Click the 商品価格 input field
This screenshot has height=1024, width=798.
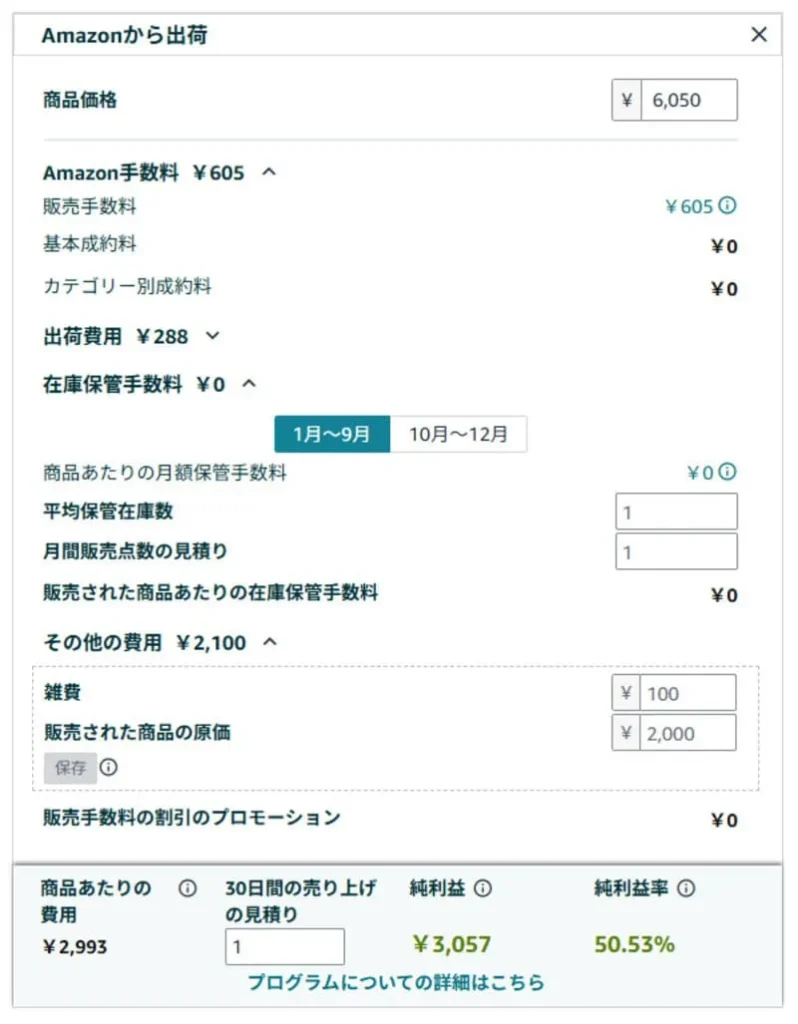(x=689, y=100)
